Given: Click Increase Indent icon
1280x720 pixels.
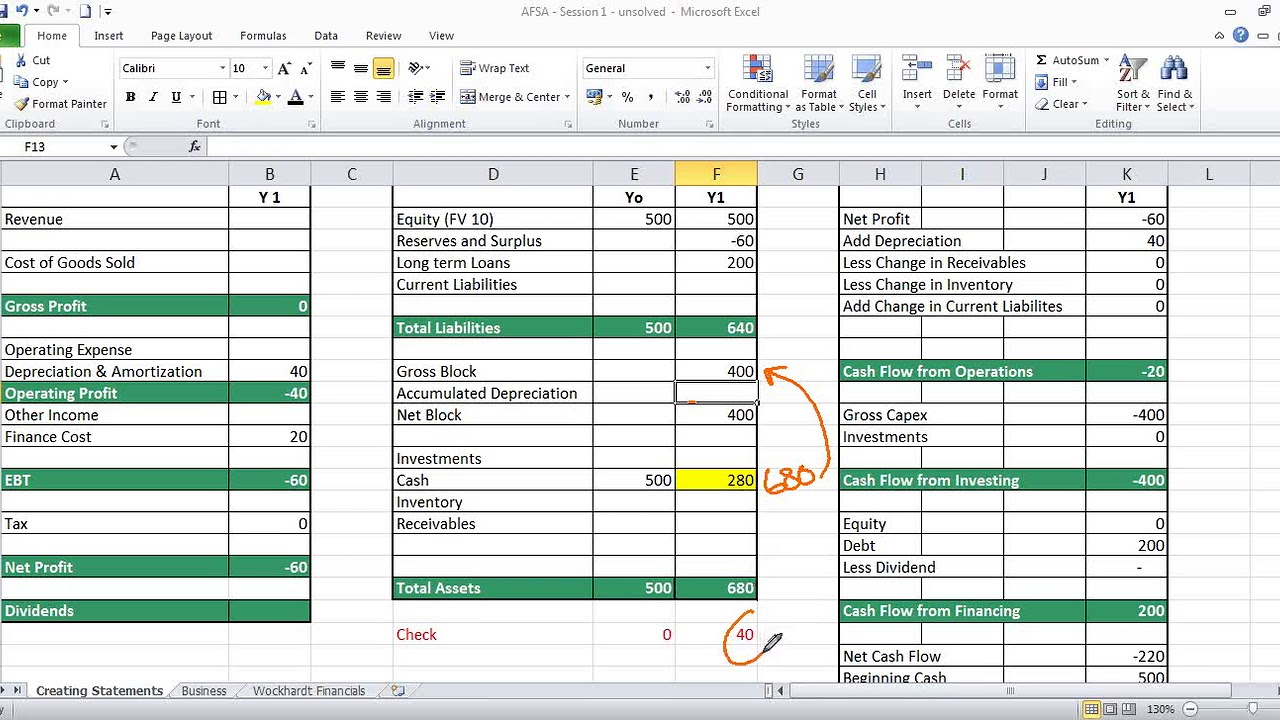Looking at the screenshot, I should [x=437, y=97].
